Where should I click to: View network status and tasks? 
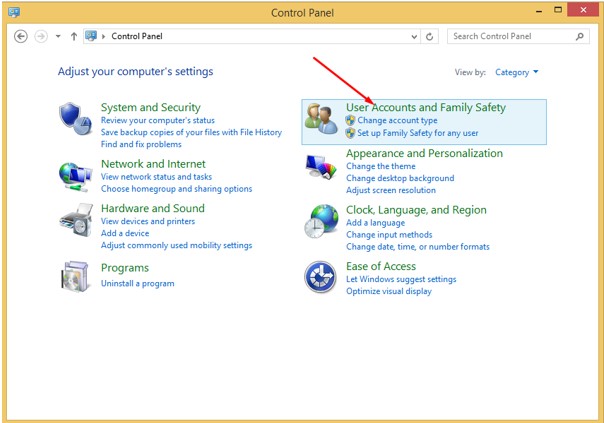coord(156,177)
